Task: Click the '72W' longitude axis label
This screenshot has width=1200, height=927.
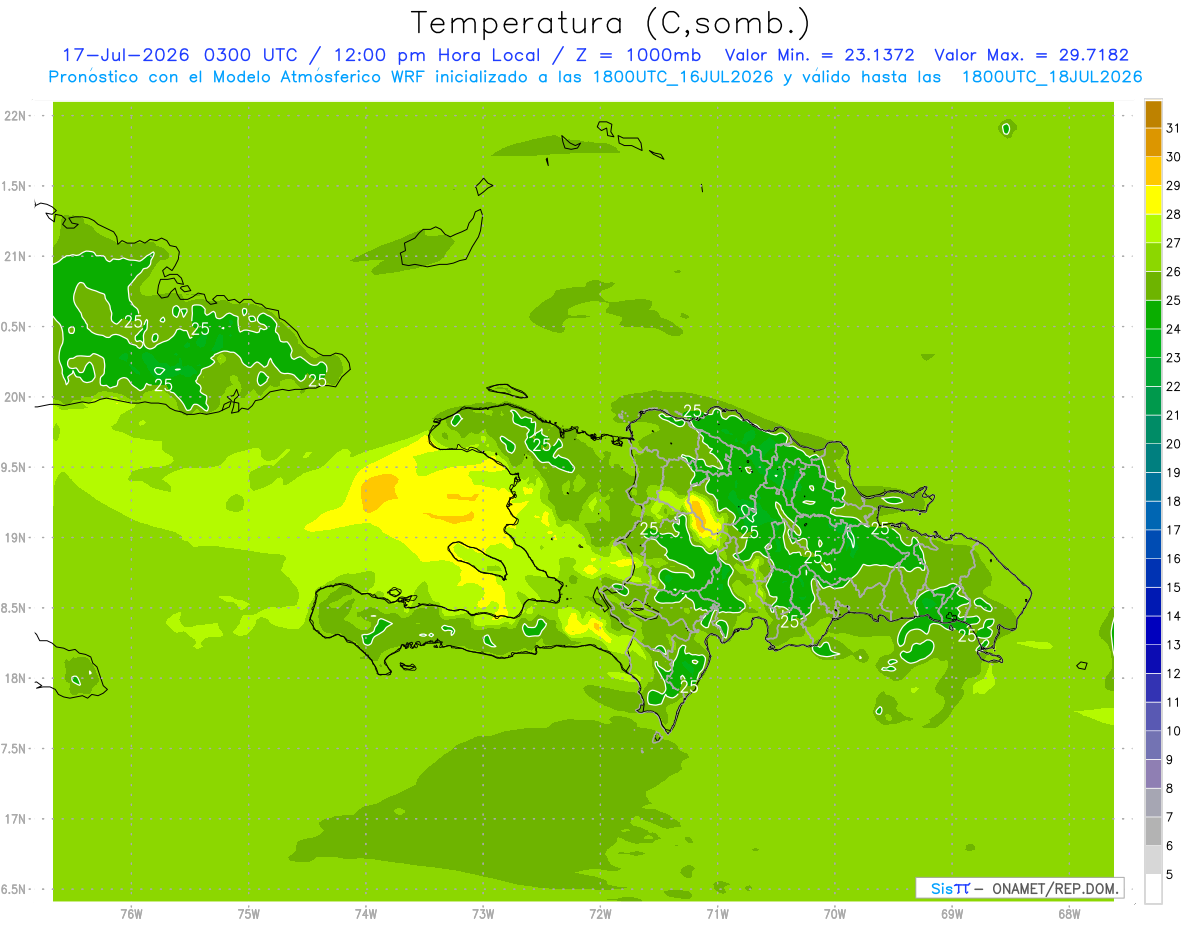Action: tap(600, 913)
